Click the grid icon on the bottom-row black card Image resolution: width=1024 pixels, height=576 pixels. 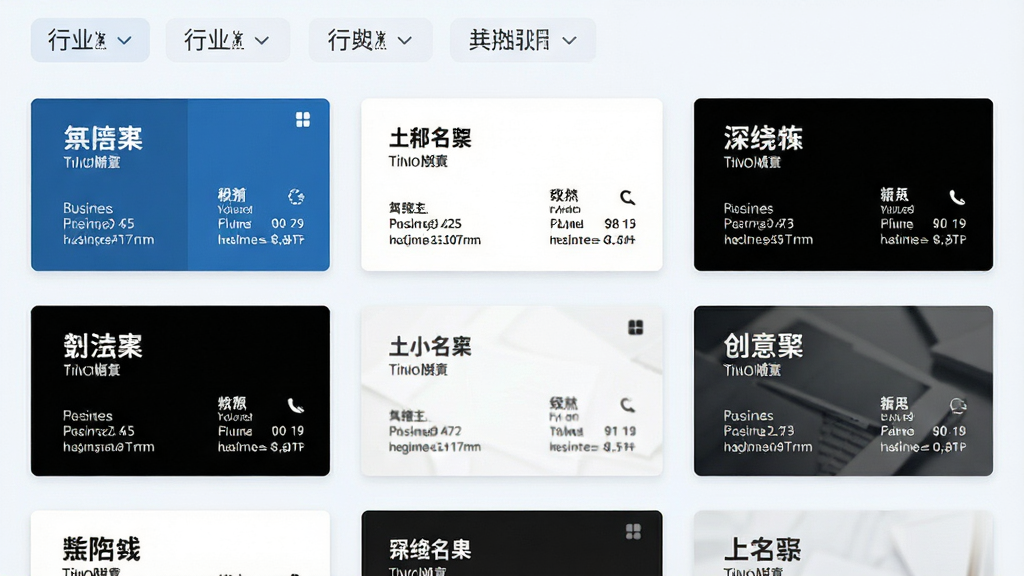pyautogui.click(x=633, y=532)
